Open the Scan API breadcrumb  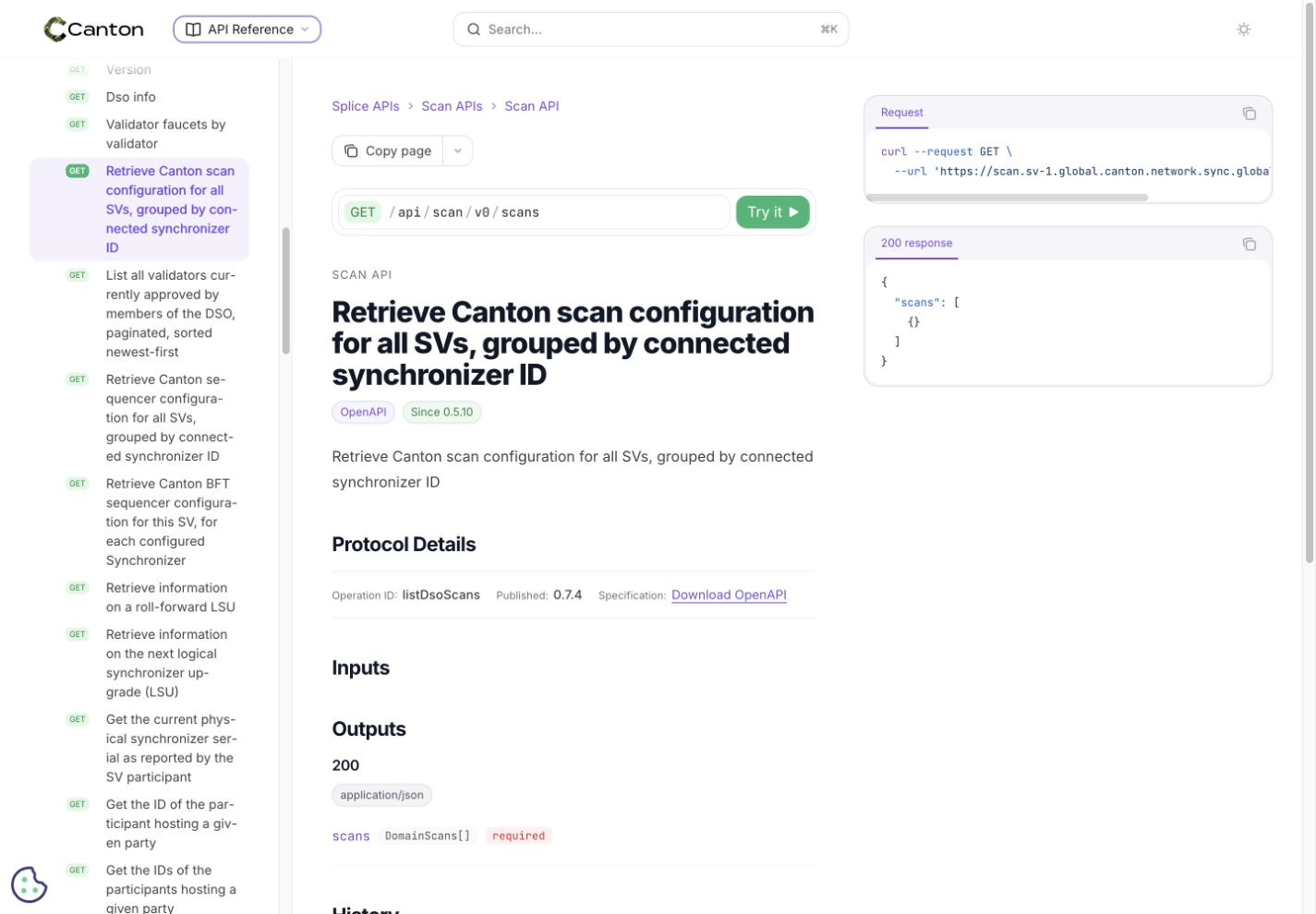(x=532, y=106)
